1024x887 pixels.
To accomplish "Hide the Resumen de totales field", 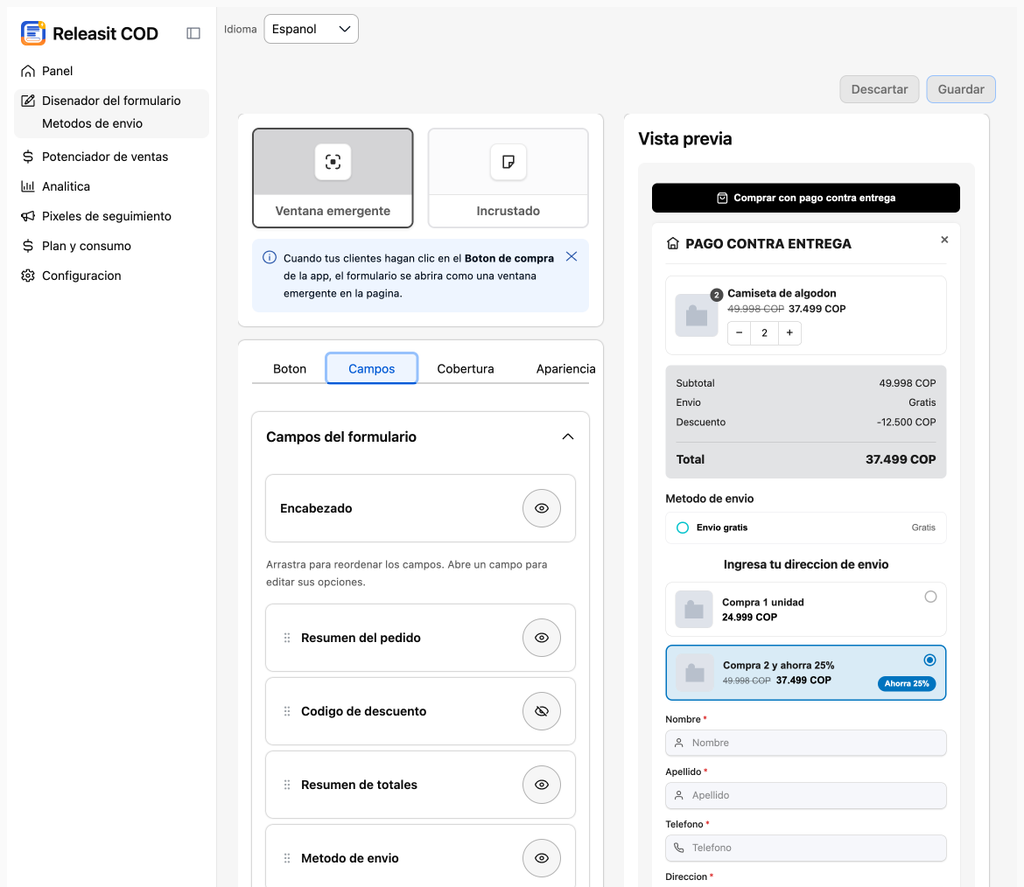I will tap(541, 785).
